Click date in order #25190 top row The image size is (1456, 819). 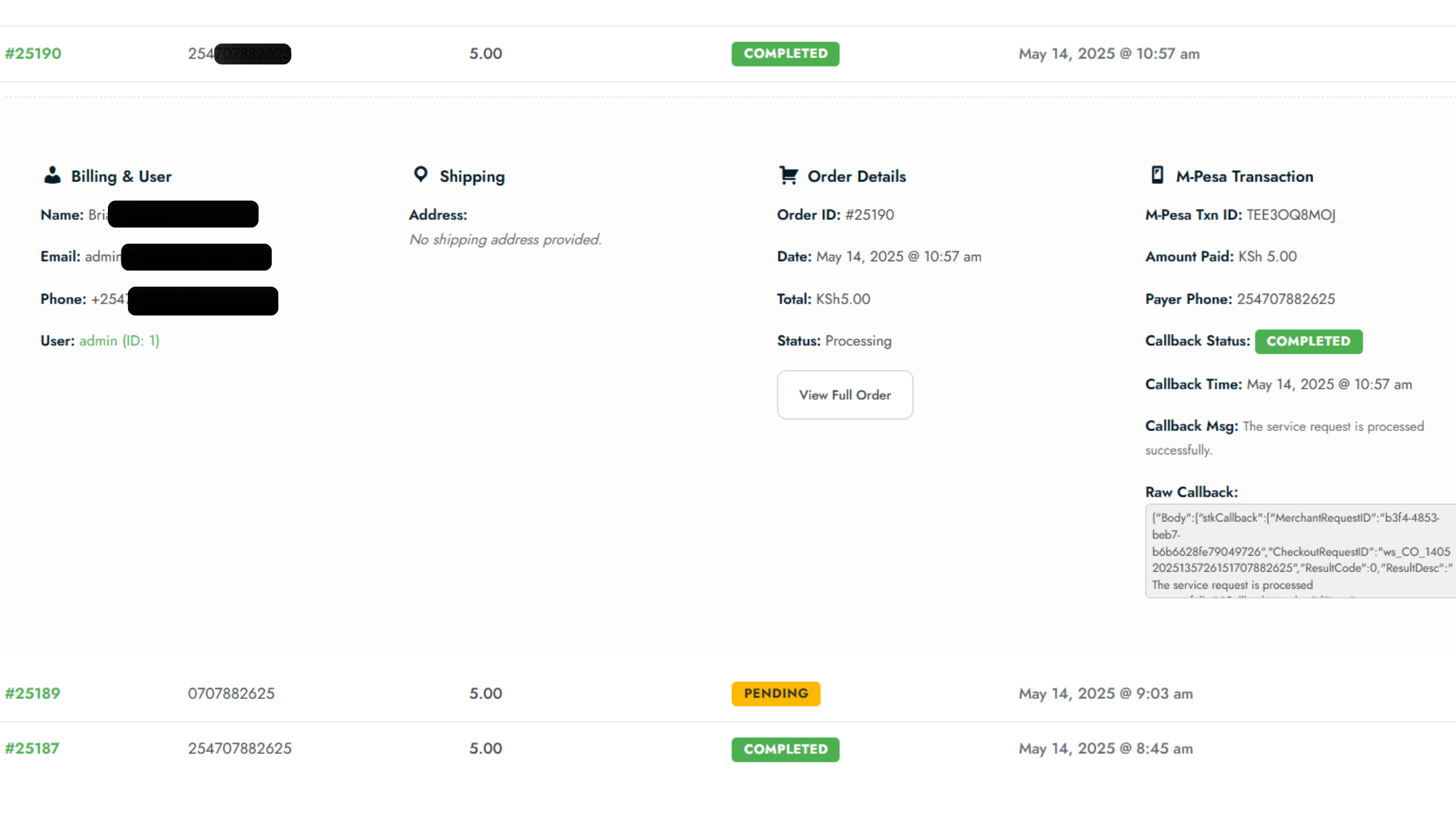[x=1109, y=53]
